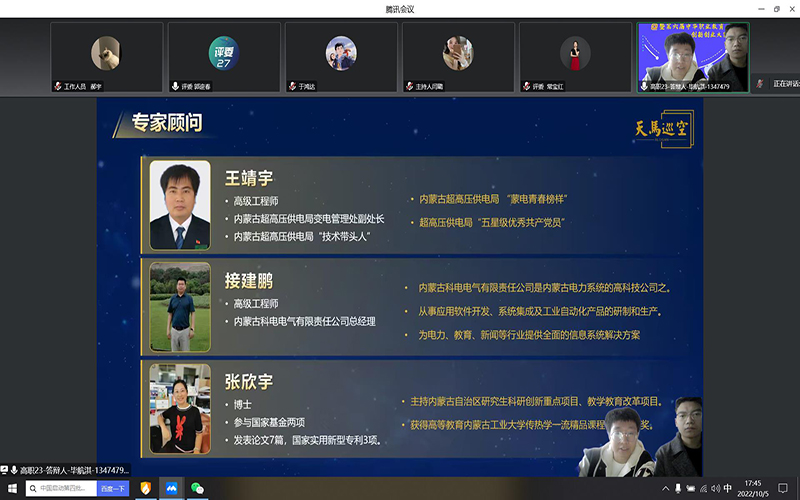The height and width of the screenshot is (500, 800).
Task: Click the orange shield security app icon
Action: (x=146, y=488)
